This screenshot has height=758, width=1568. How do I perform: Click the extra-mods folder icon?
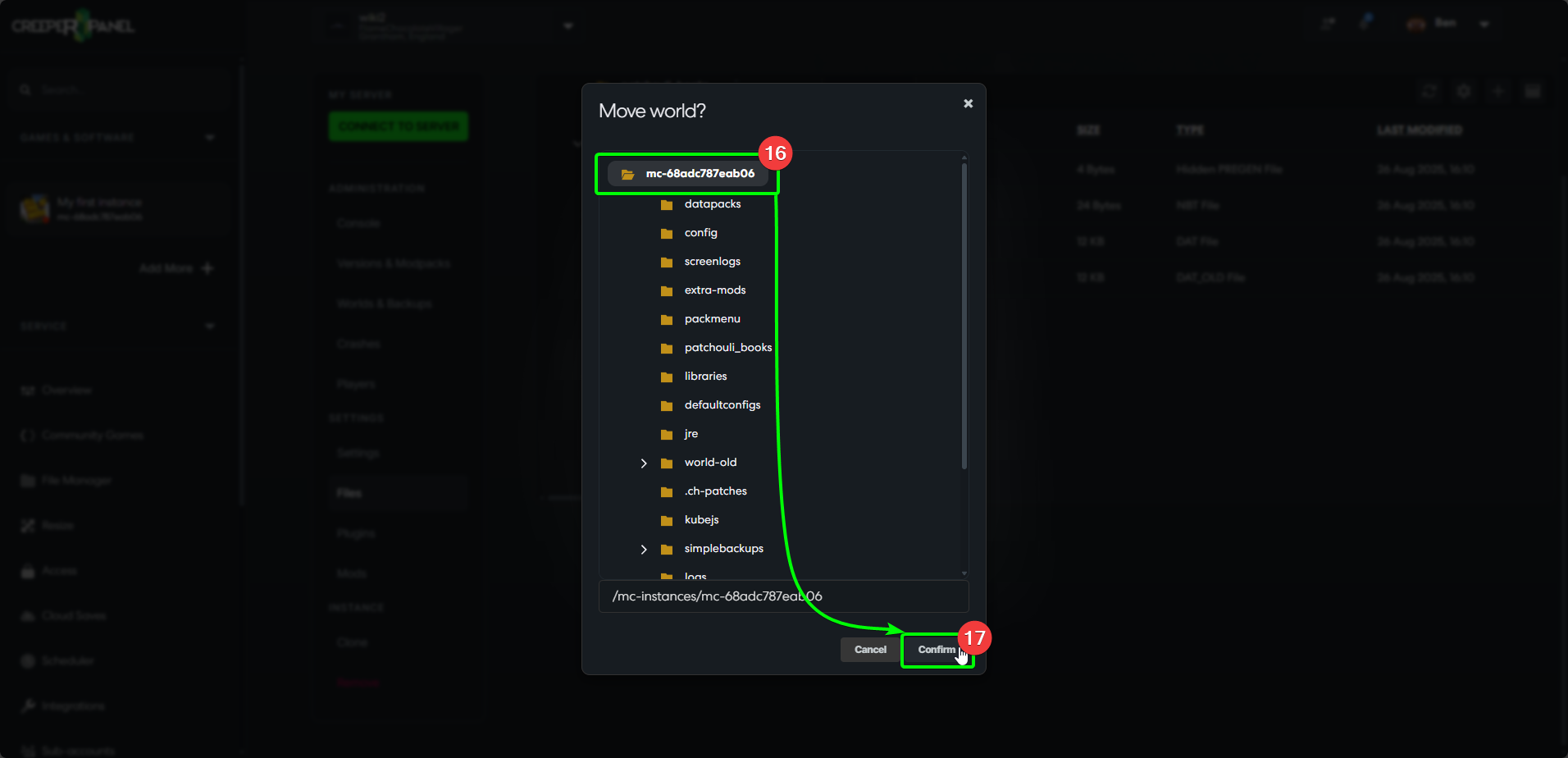click(667, 291)
